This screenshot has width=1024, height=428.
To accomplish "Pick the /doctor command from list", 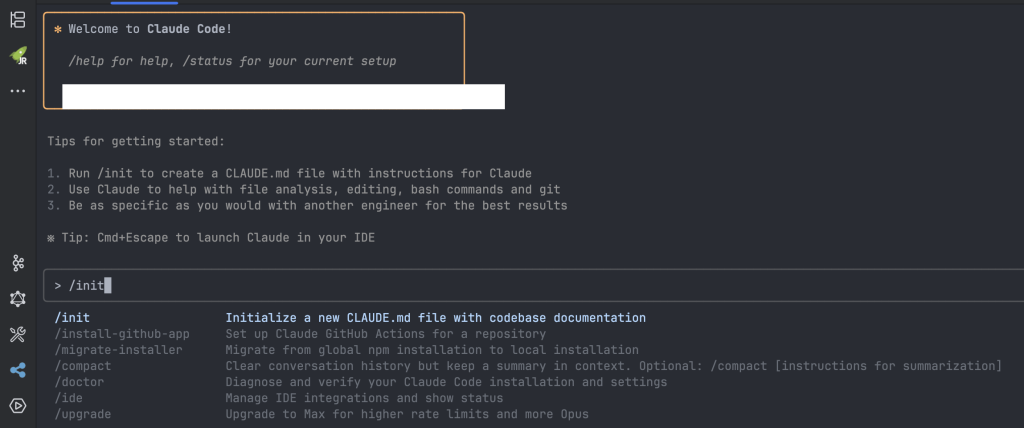I will (80, 382).
